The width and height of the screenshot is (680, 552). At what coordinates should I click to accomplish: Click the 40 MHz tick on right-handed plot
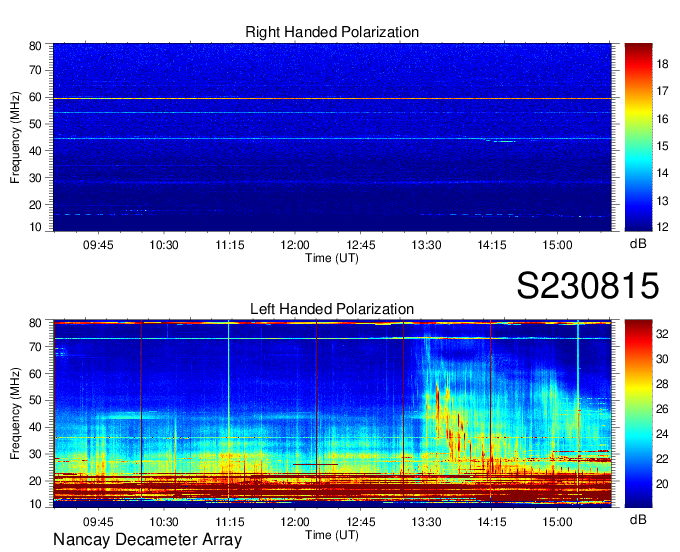tap(35, 151)
